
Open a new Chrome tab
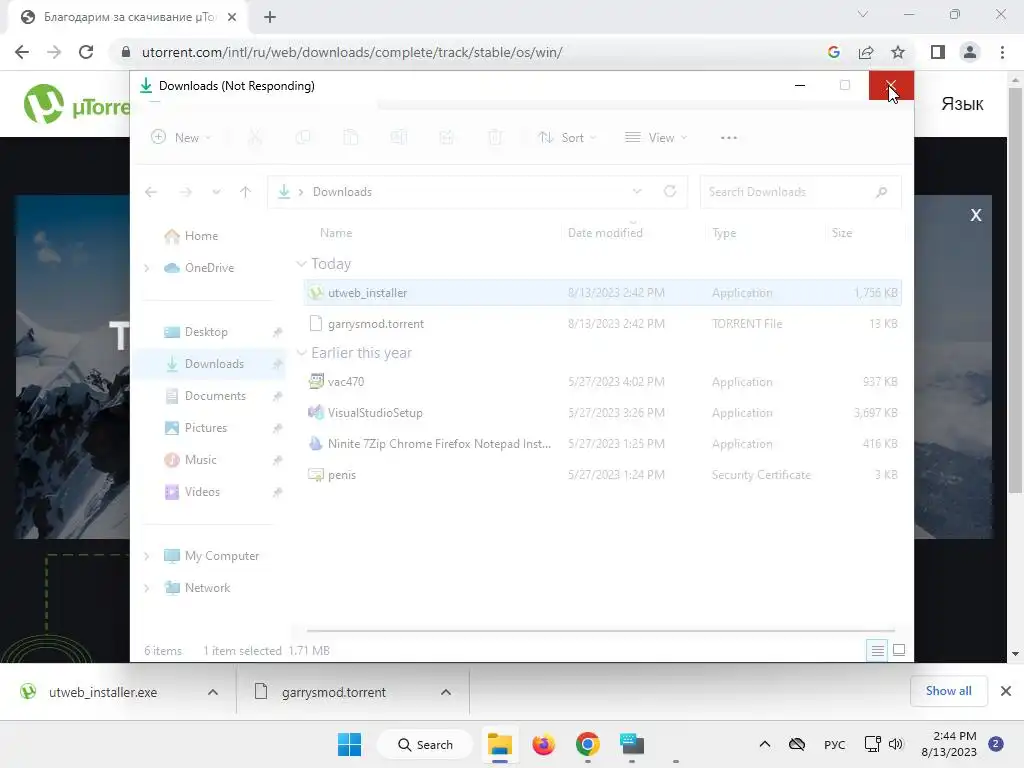click(x=270, y=17)
